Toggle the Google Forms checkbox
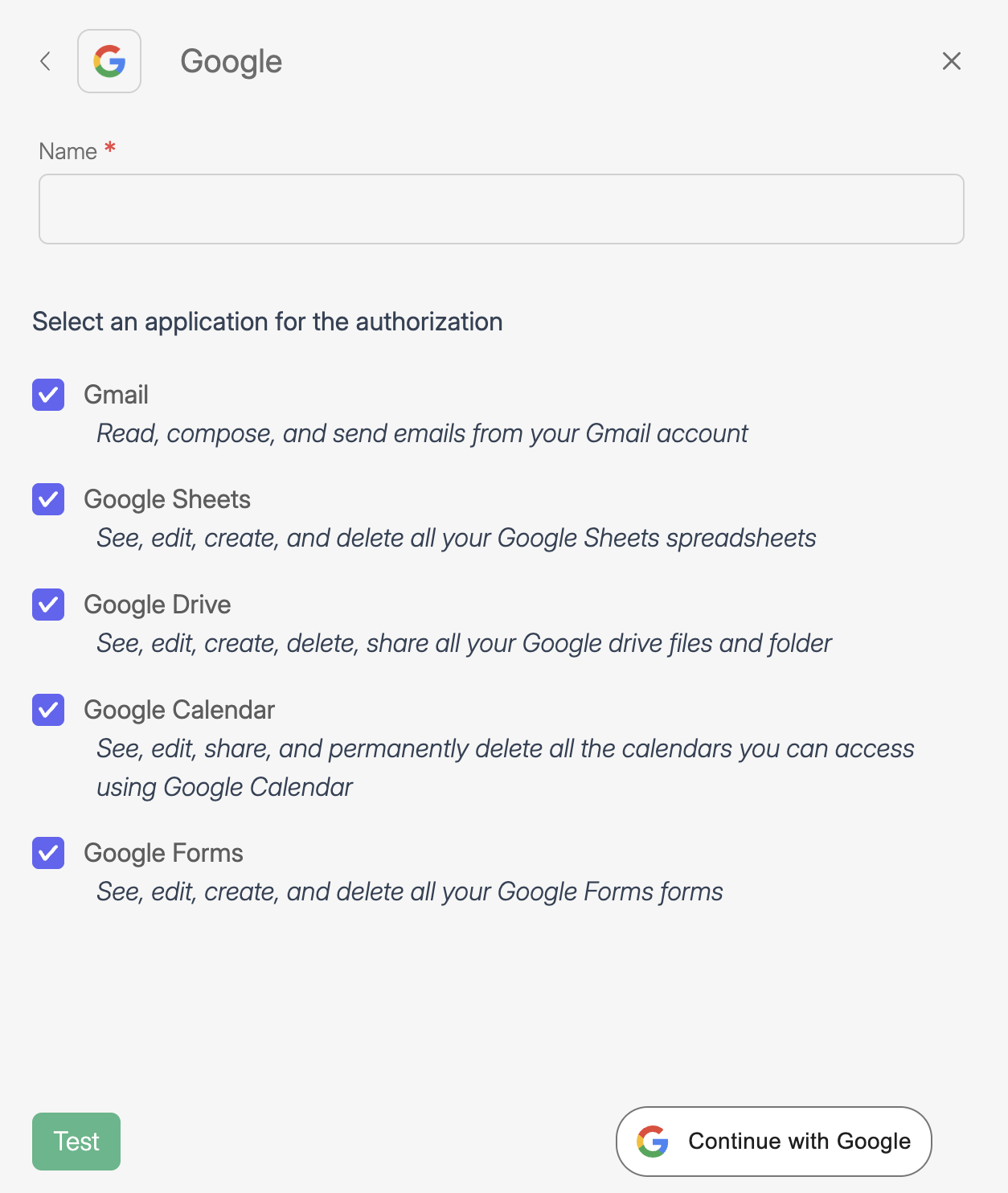The width and height of the screenshot is (1008, 1193). pyautogui.click(x=48, y=853)
